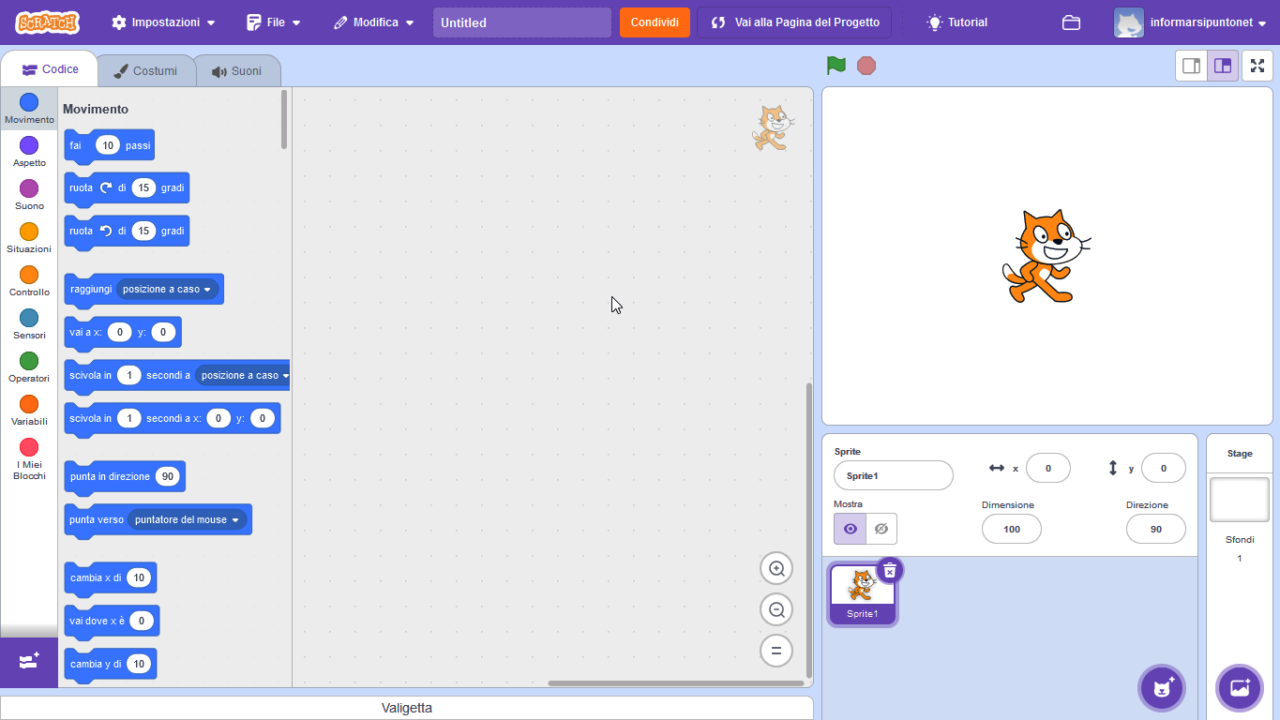Image resolution: width=1280 pixels, height=720 pixels.
Task: Click the clockwise ruota 15 gradi block
Action: [x=126, y=189]
